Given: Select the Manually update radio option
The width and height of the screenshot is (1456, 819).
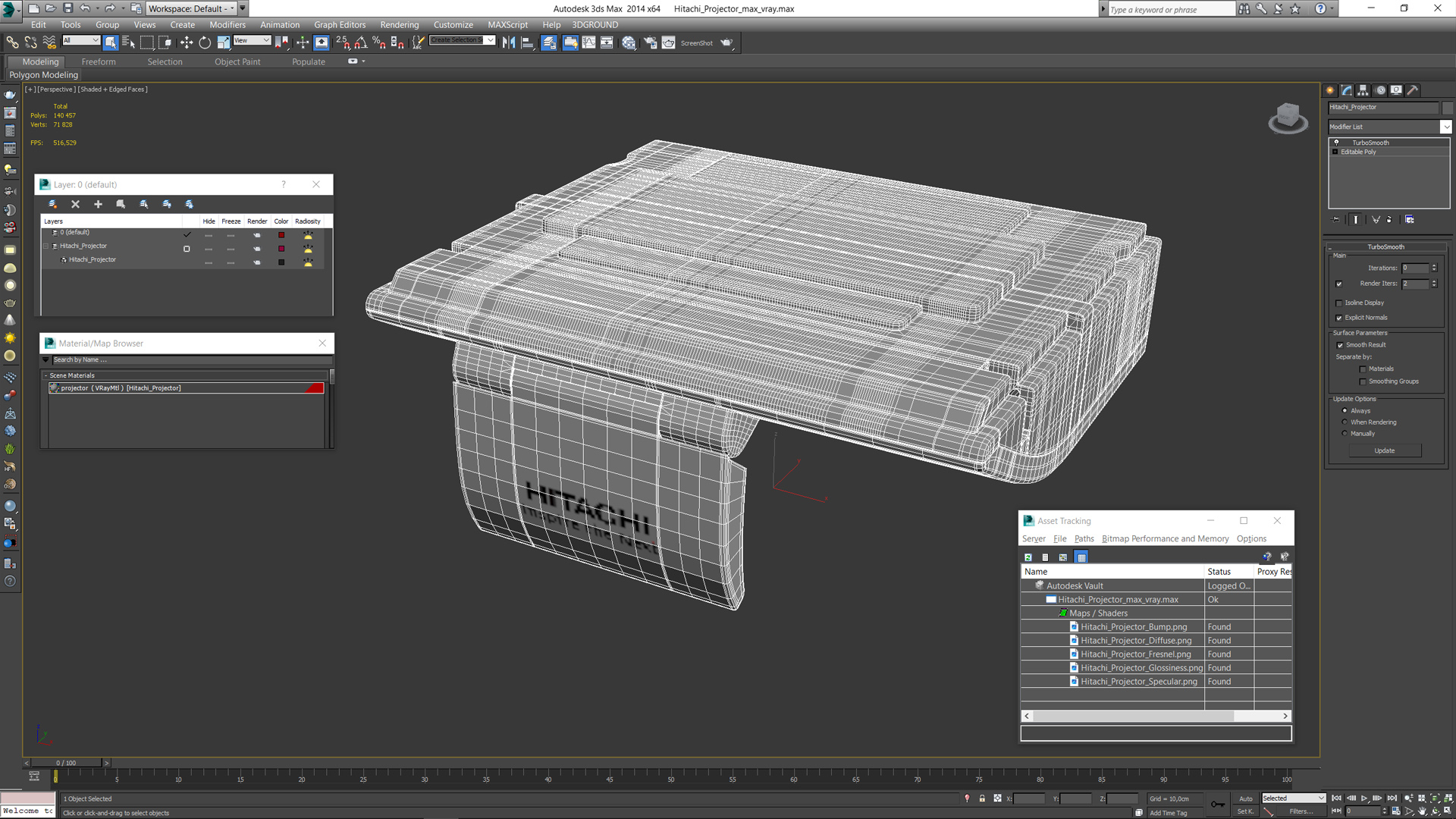Looking at the screenshot, I should (x=1345, y=434).
